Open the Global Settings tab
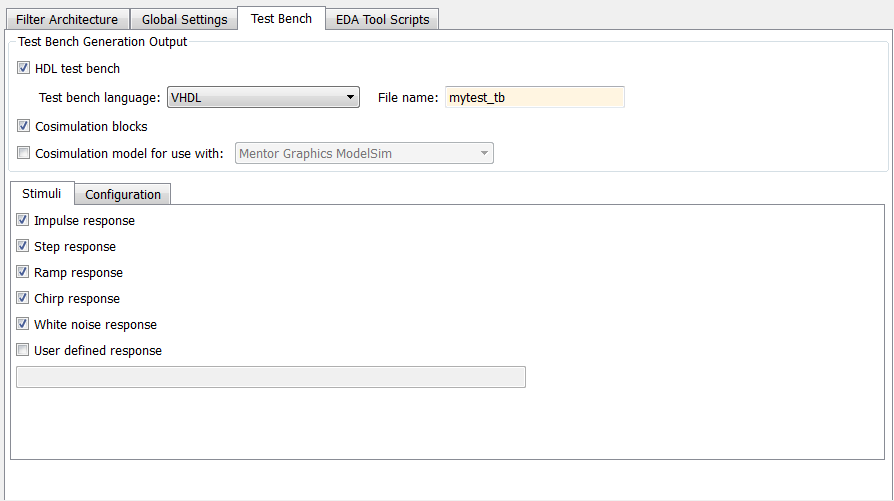 (x=184, y=20)
